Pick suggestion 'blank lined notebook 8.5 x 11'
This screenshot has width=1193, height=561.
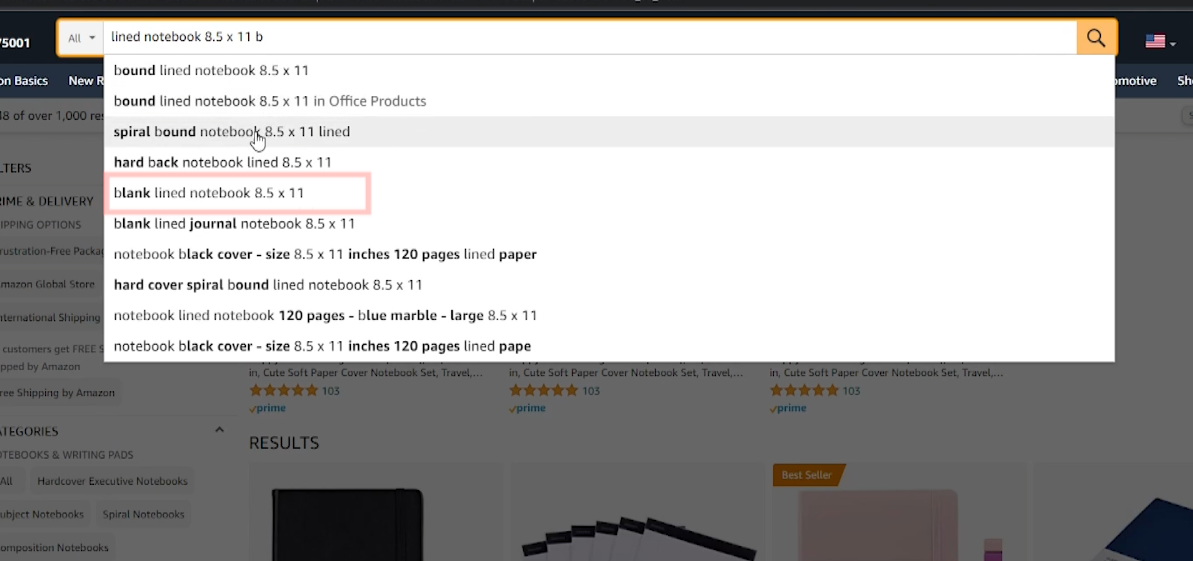609,193
